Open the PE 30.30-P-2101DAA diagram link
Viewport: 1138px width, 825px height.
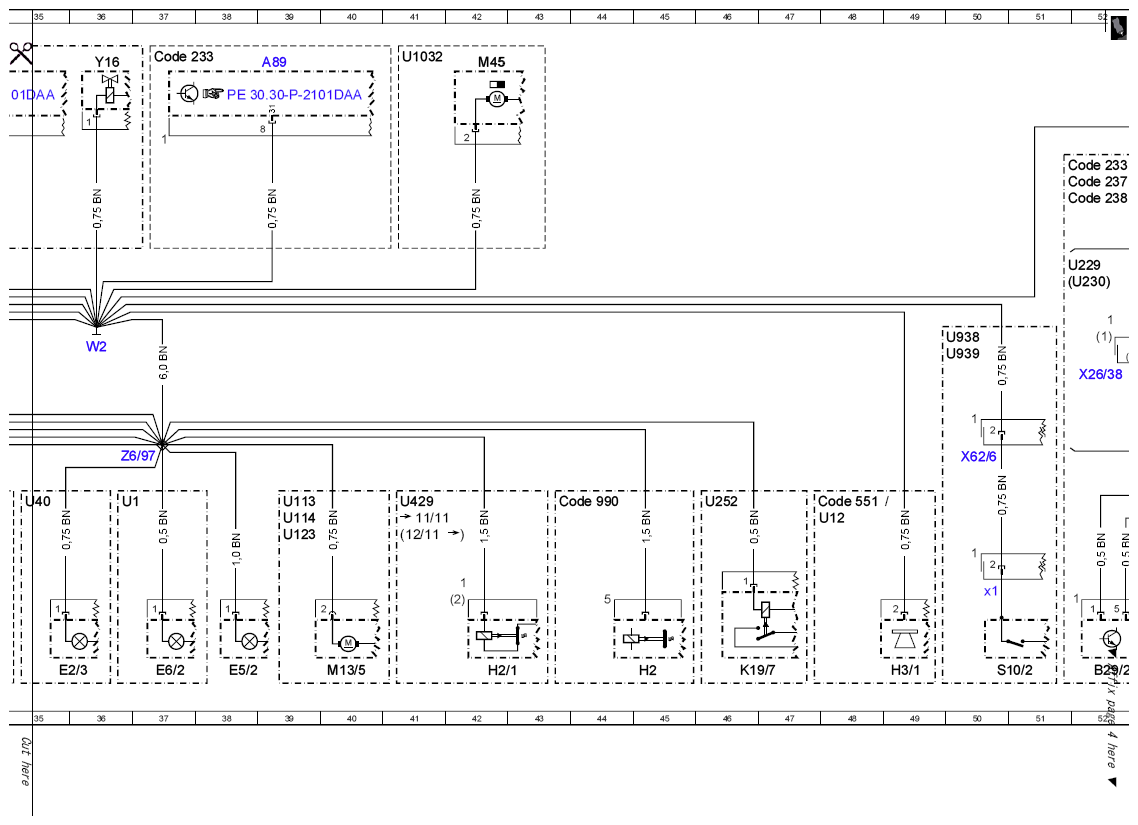click(x=294, y=94)
